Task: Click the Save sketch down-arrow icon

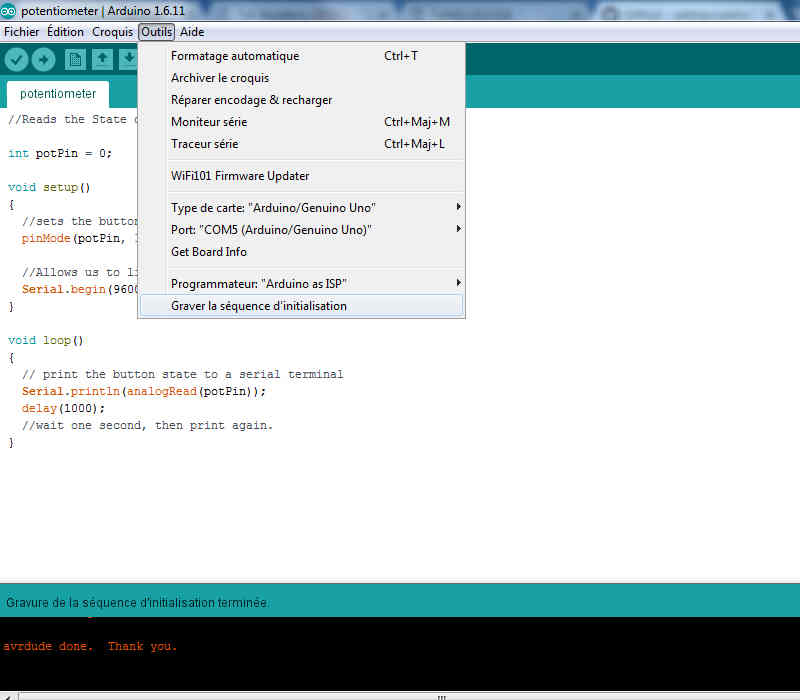Action: click(129, 60)
